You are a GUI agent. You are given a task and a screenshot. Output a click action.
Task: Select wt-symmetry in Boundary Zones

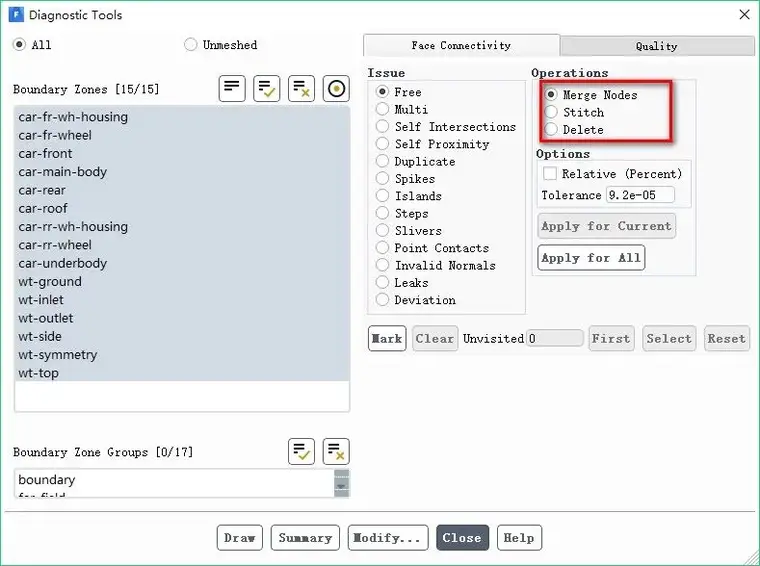click(182, 354)
